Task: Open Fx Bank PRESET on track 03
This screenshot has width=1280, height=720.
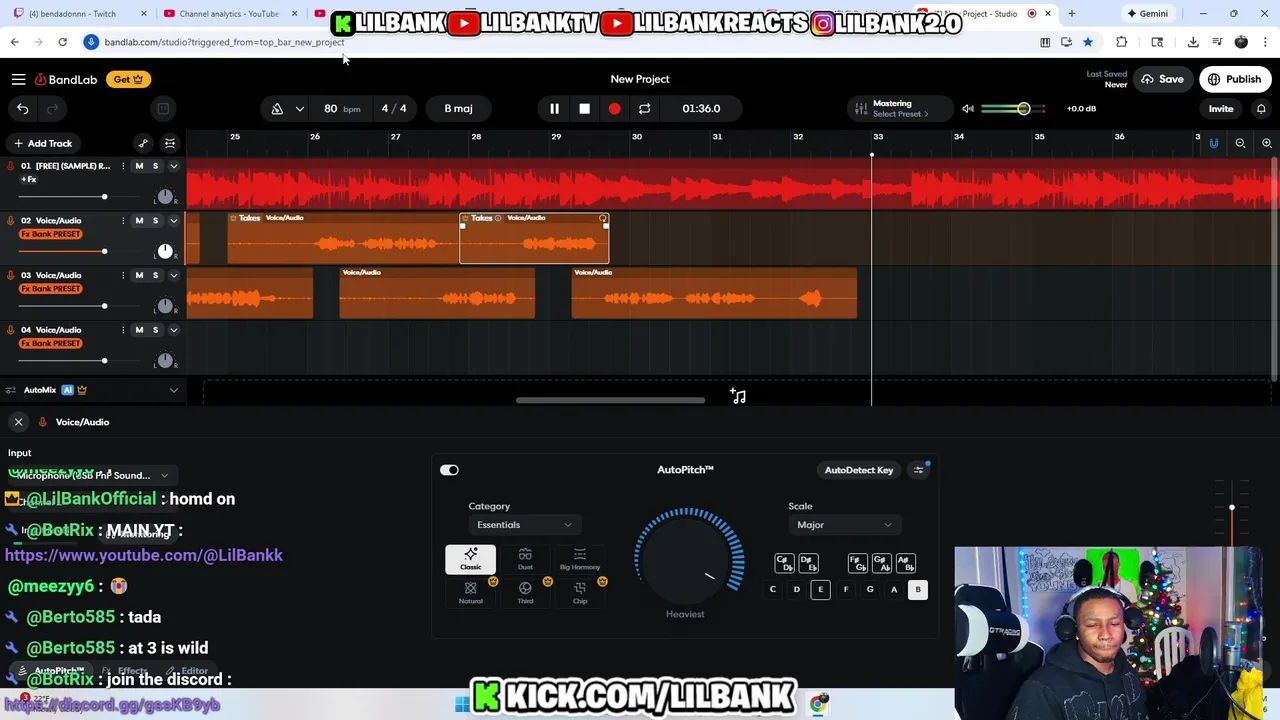Action: (x=51, y=289)
